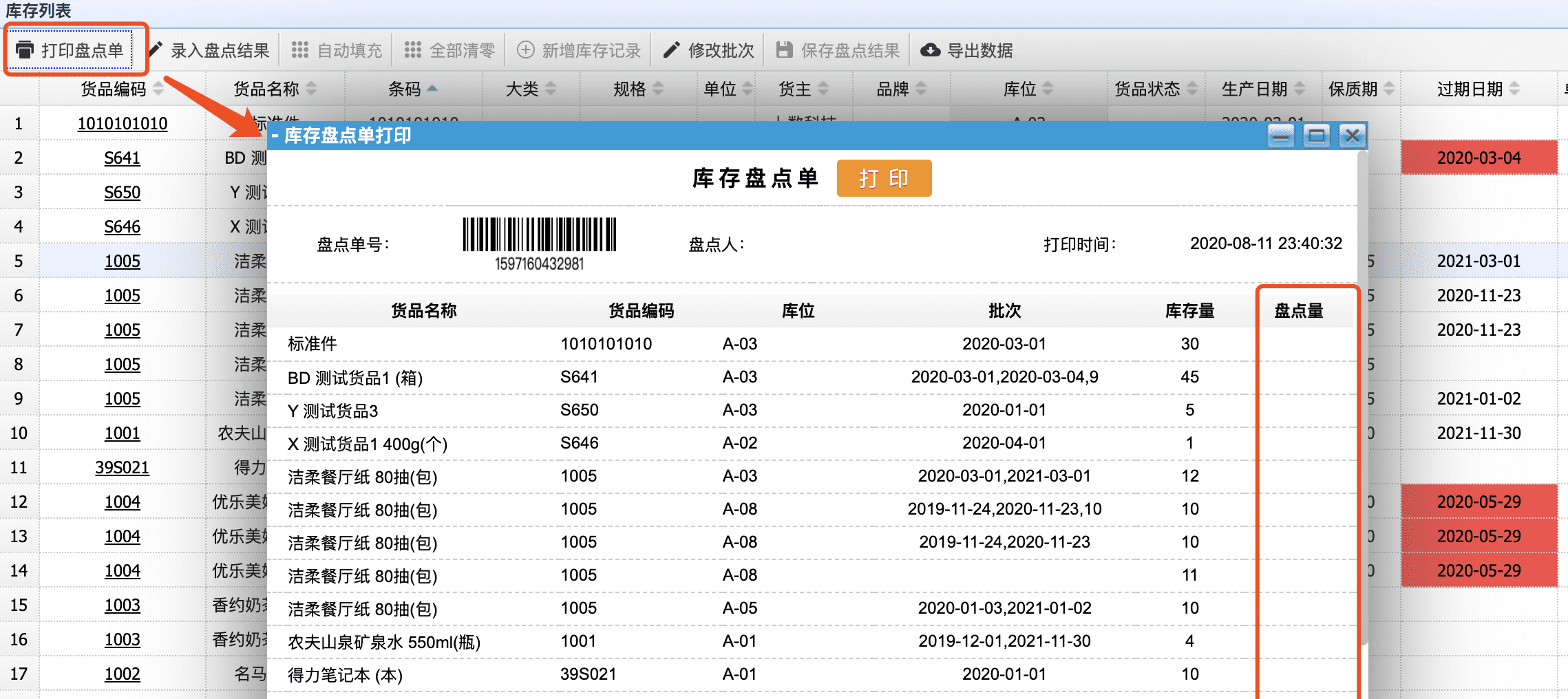Close the 库存盘点单打印 dialog
The image size is (1568, 699).
click(1352, 136)
